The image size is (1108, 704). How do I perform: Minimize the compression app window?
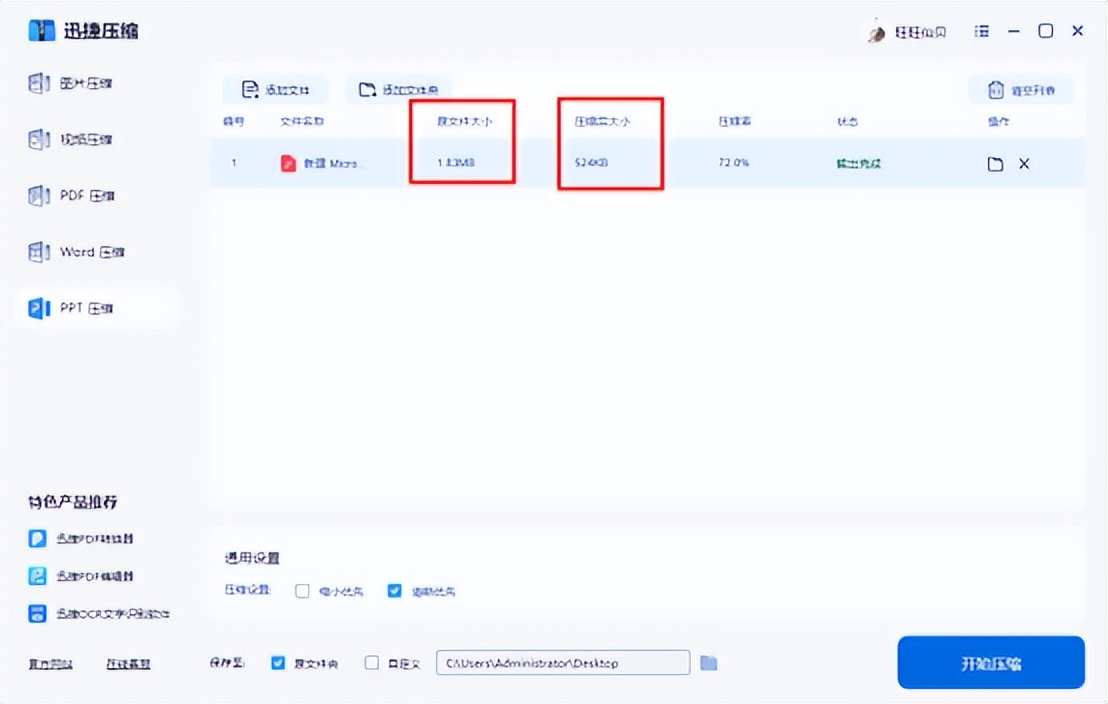[1014, 31]
